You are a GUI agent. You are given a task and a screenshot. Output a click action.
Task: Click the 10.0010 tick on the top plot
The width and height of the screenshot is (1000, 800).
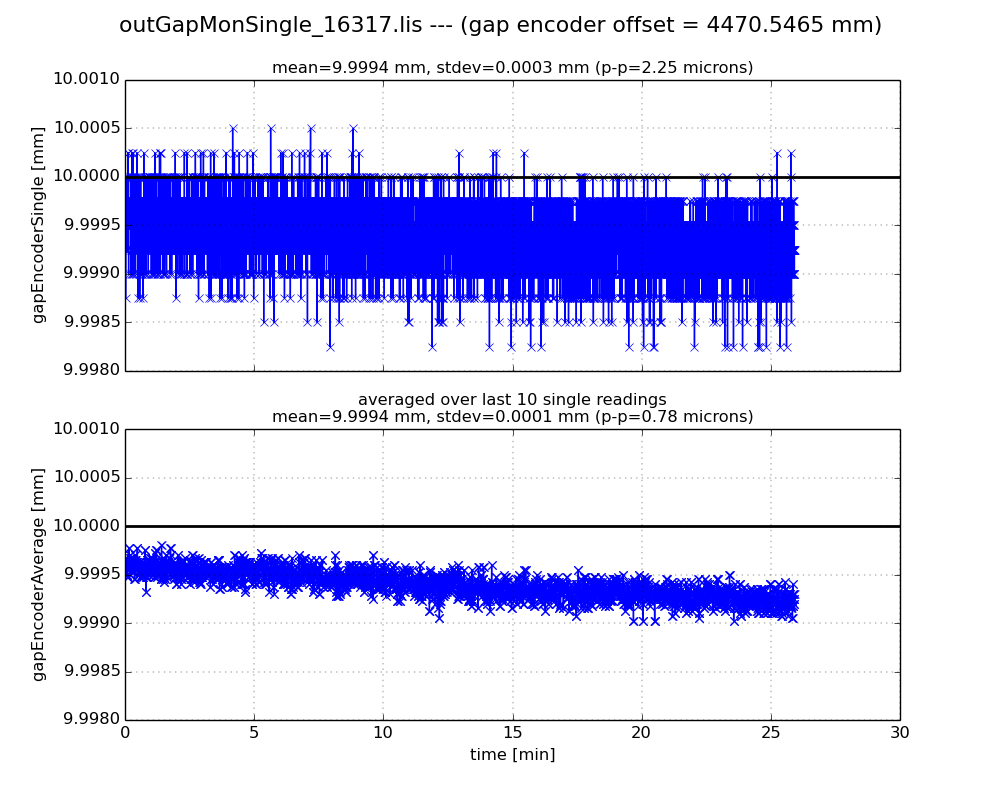click(86, 80)
